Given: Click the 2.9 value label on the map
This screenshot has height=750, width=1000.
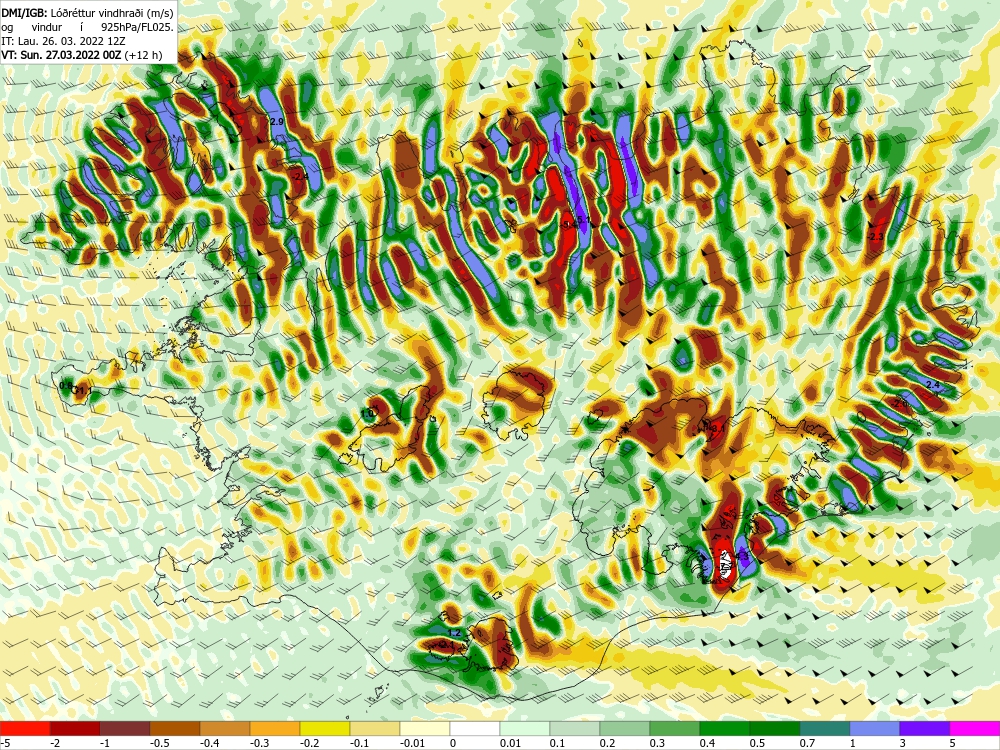Looking at the screenshot, I should pyautogui.click(x=277, y=121).
